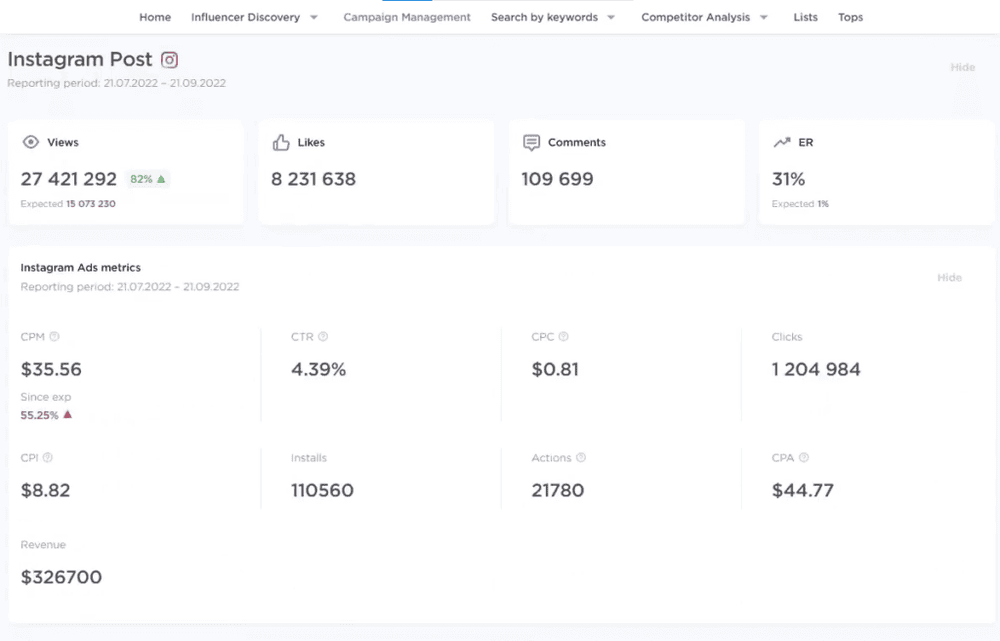This screenshot has width=1000, height=641.
Task: Open the CPA help tooltip icon
Action: point(804,458)
